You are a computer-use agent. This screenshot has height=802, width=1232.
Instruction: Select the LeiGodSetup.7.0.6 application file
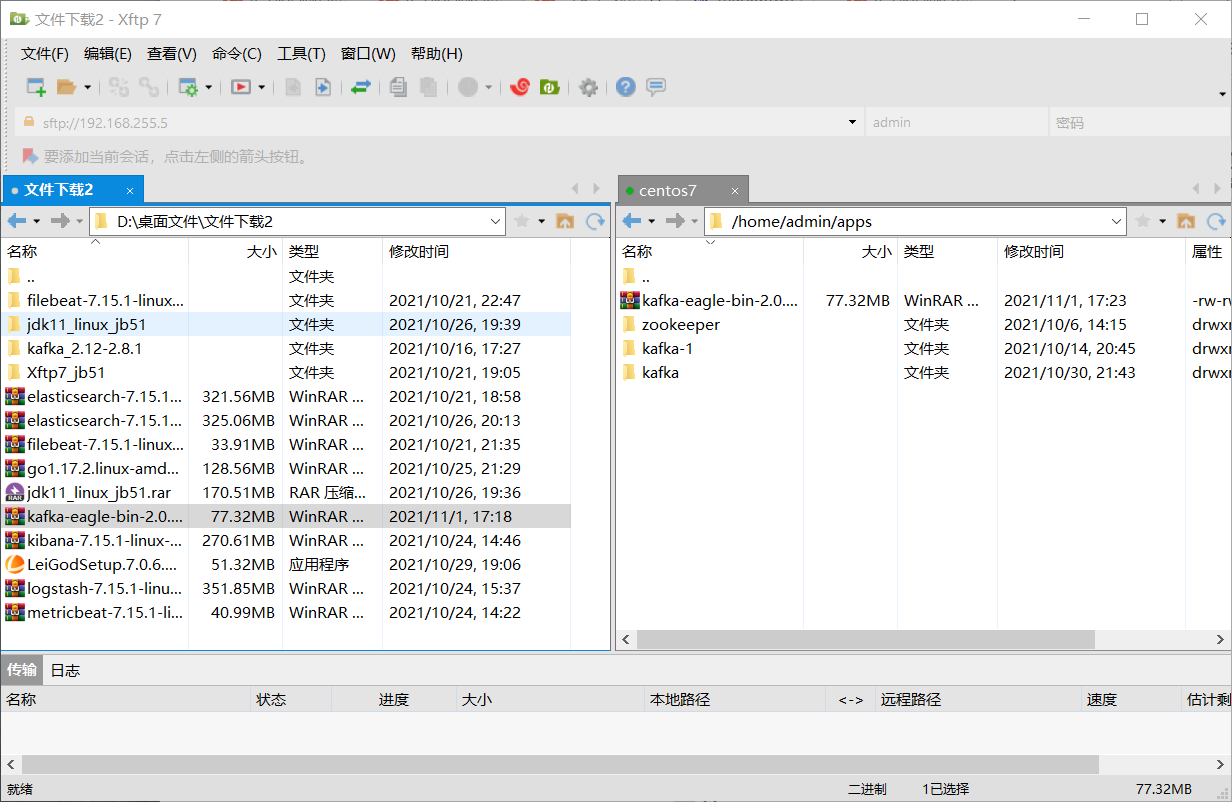[x=287, y=564]
